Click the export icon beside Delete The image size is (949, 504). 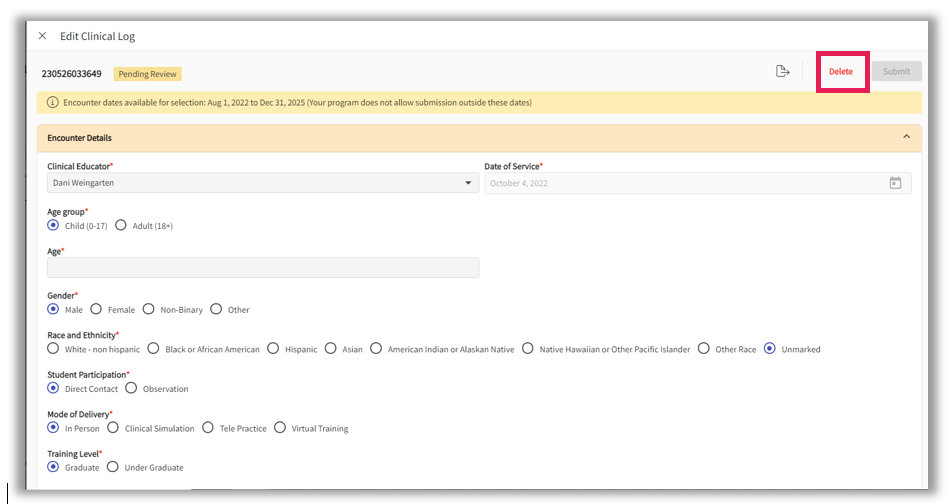click(783, 71)
